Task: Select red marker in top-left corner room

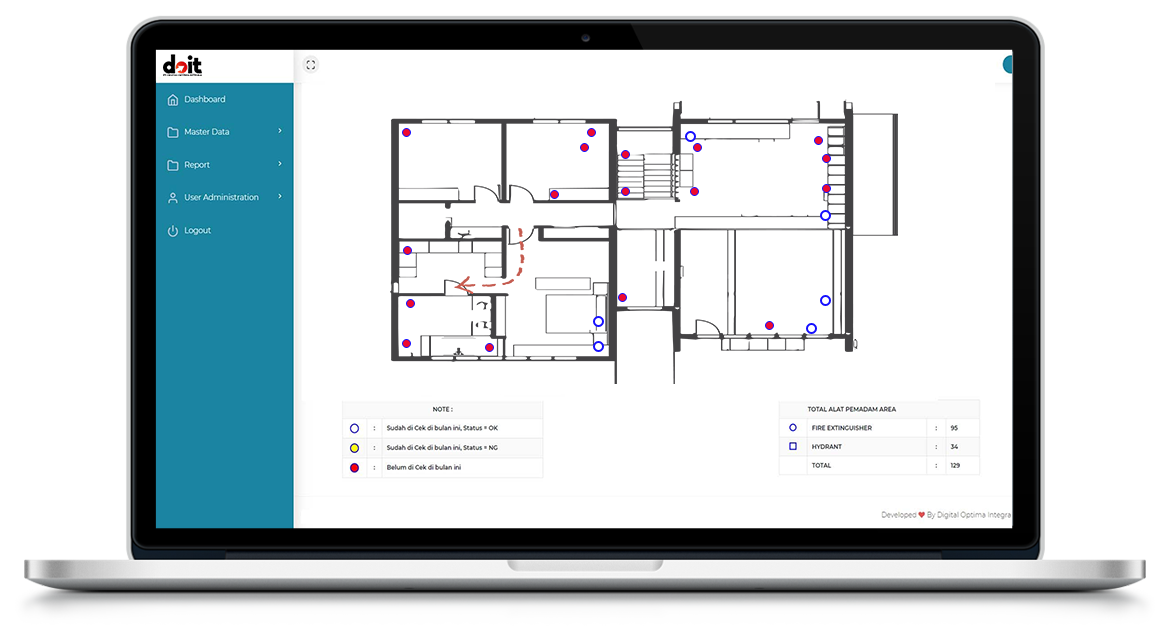Action: coord(406,132)
